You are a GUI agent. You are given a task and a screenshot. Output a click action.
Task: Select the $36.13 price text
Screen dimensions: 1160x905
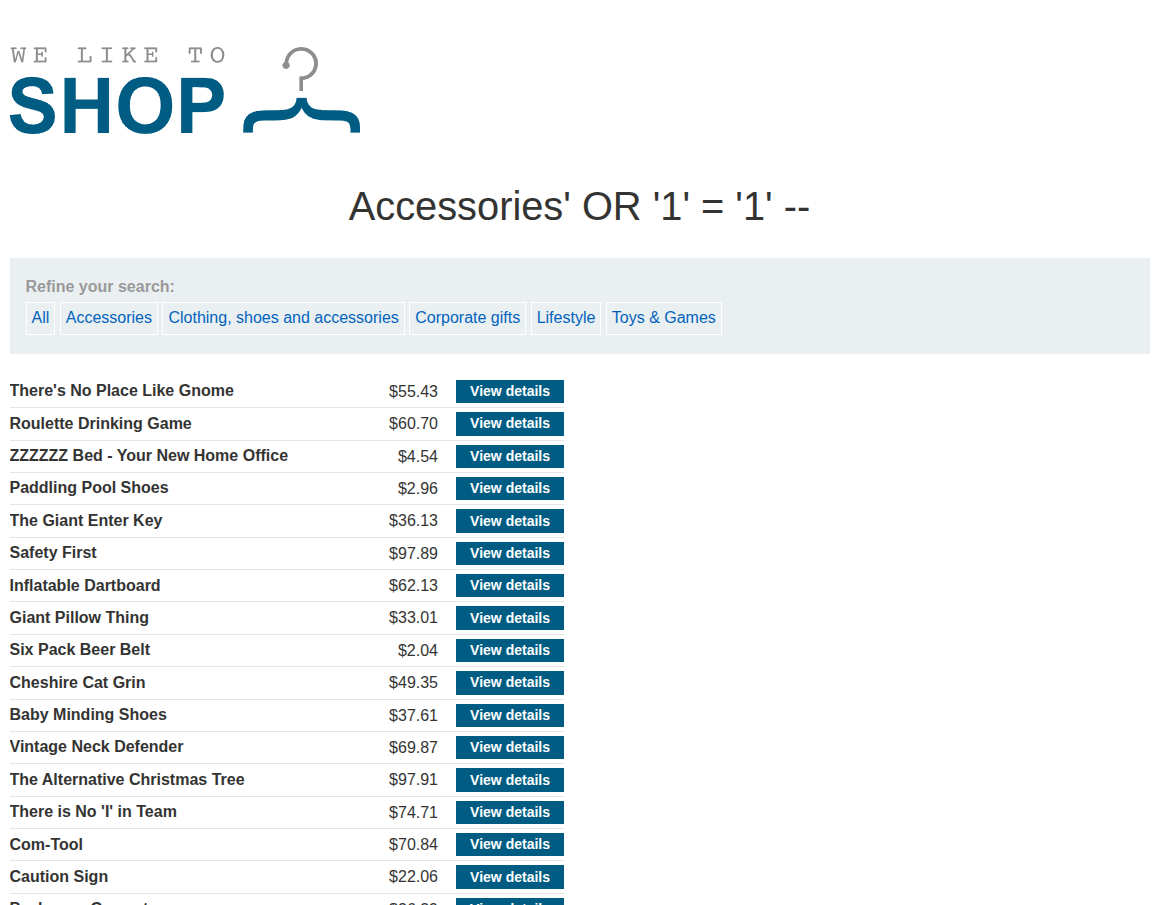[413, 521]
